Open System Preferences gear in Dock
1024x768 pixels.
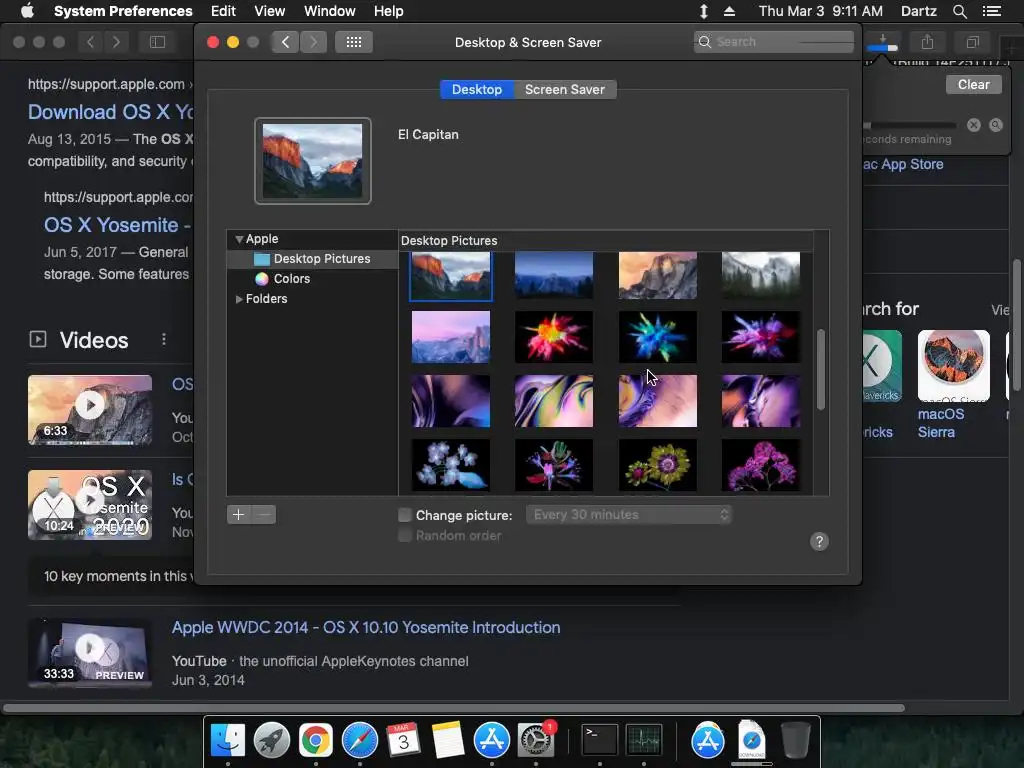[x=536, y=740]
